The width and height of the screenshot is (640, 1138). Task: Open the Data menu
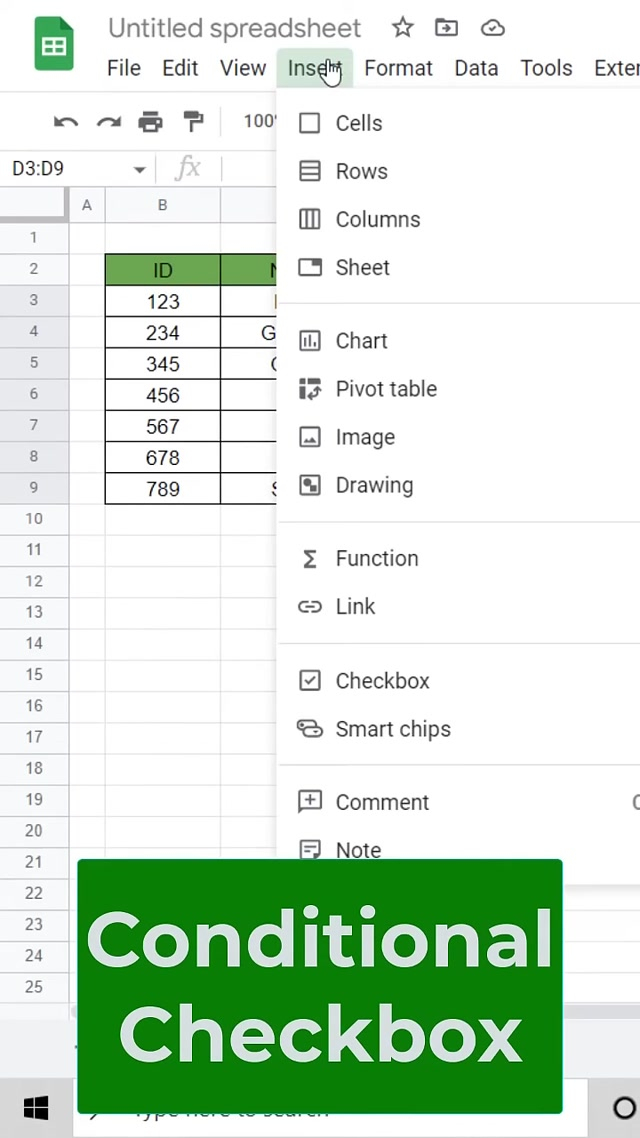[476, 68]
